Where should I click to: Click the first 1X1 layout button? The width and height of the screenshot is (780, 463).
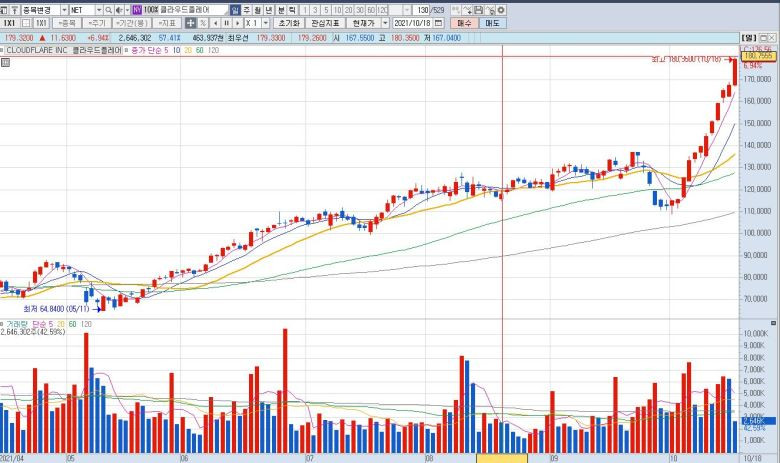[x=10, y=23]
